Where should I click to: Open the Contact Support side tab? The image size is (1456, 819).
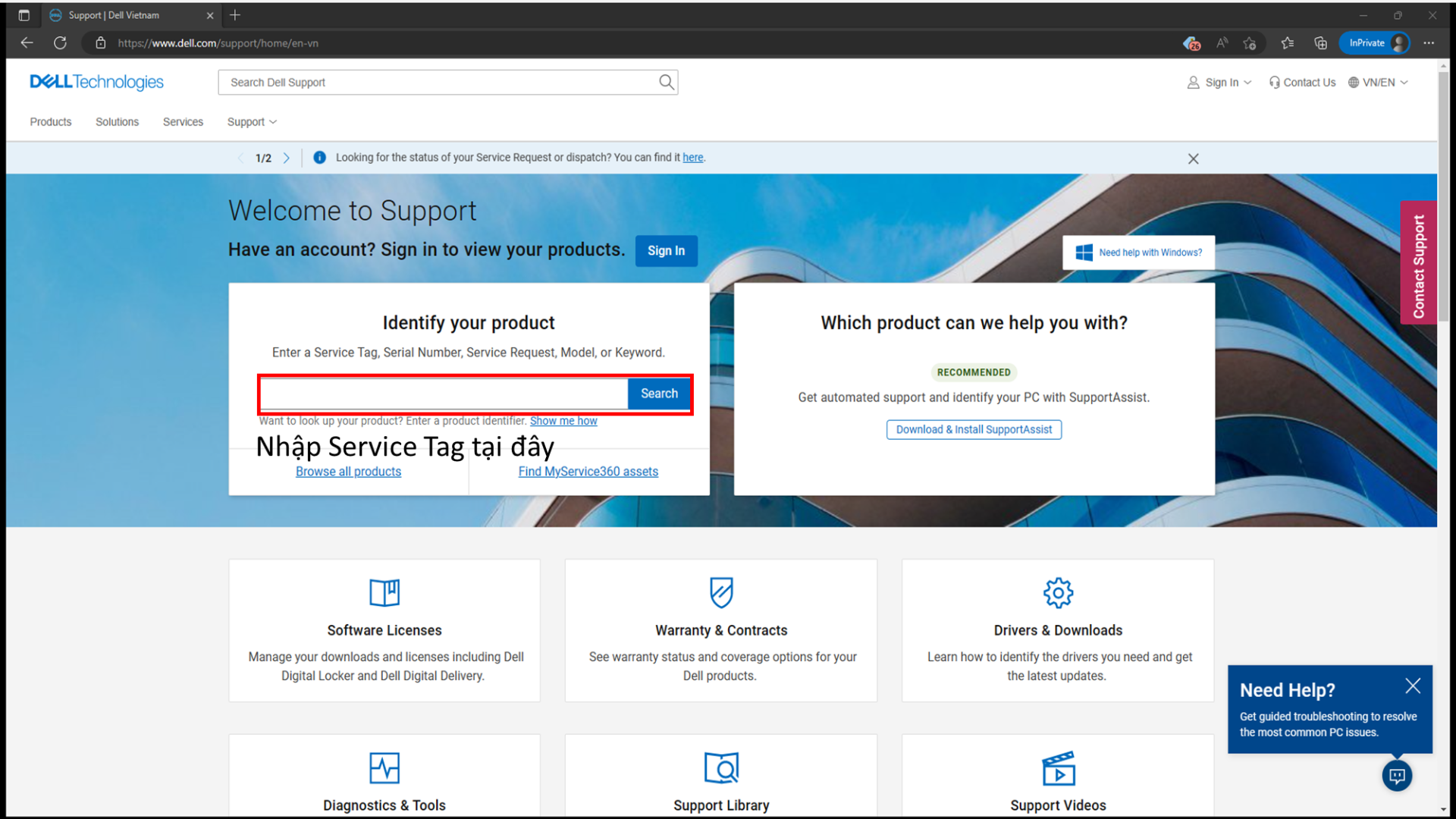pos(1418,262)
